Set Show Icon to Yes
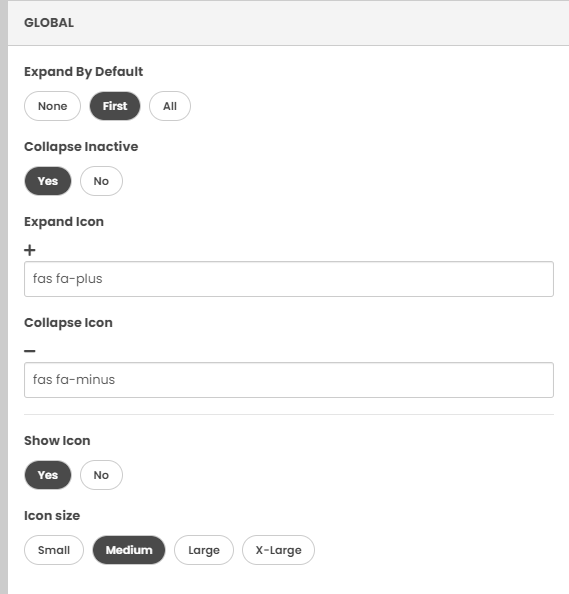The image size is (569, 594). 48,475
